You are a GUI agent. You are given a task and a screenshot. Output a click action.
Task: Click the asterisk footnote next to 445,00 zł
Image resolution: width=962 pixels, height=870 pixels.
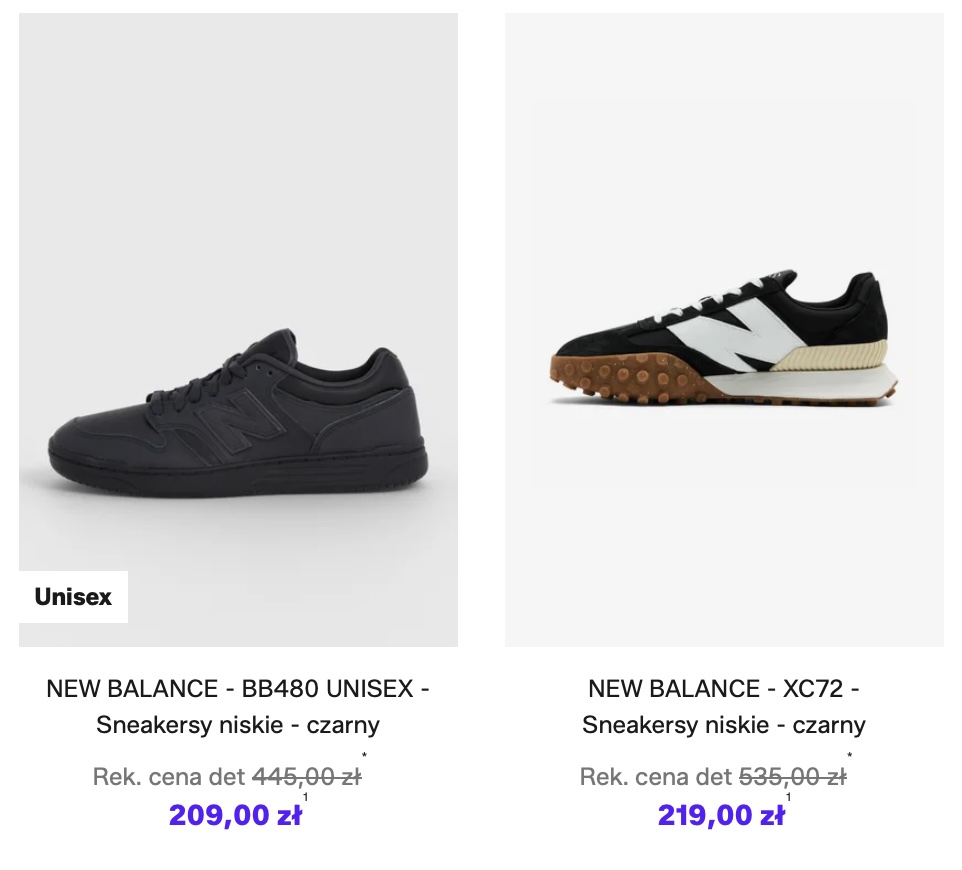tap(365, 757)
